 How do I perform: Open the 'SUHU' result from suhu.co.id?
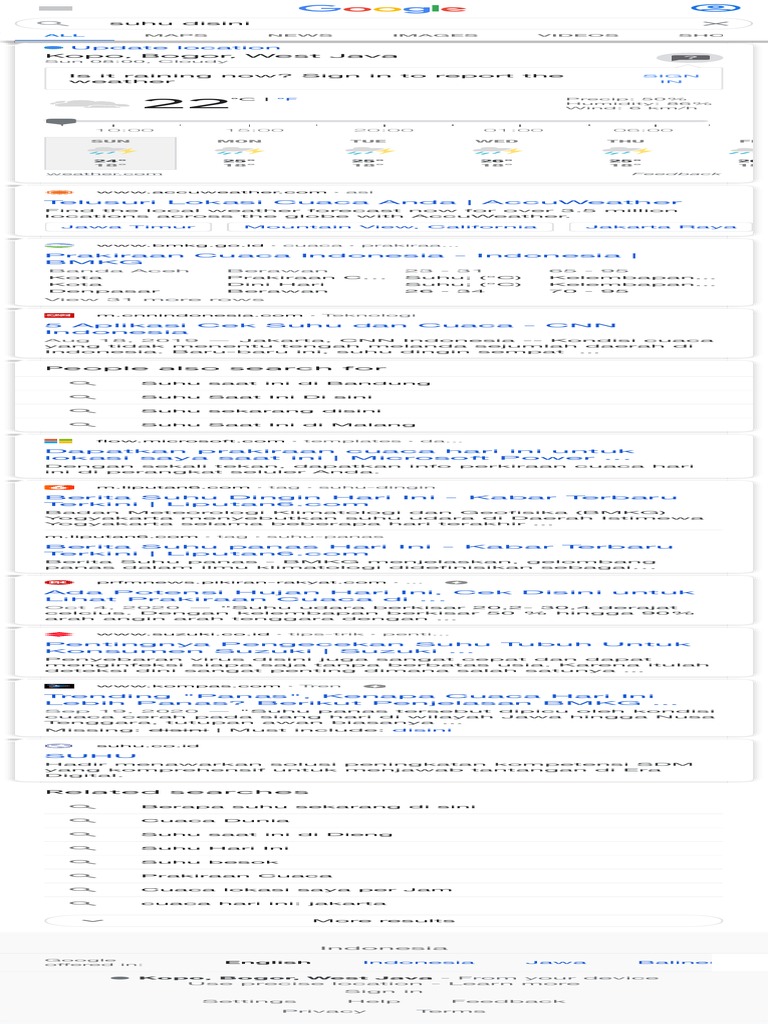coord(90,756)
